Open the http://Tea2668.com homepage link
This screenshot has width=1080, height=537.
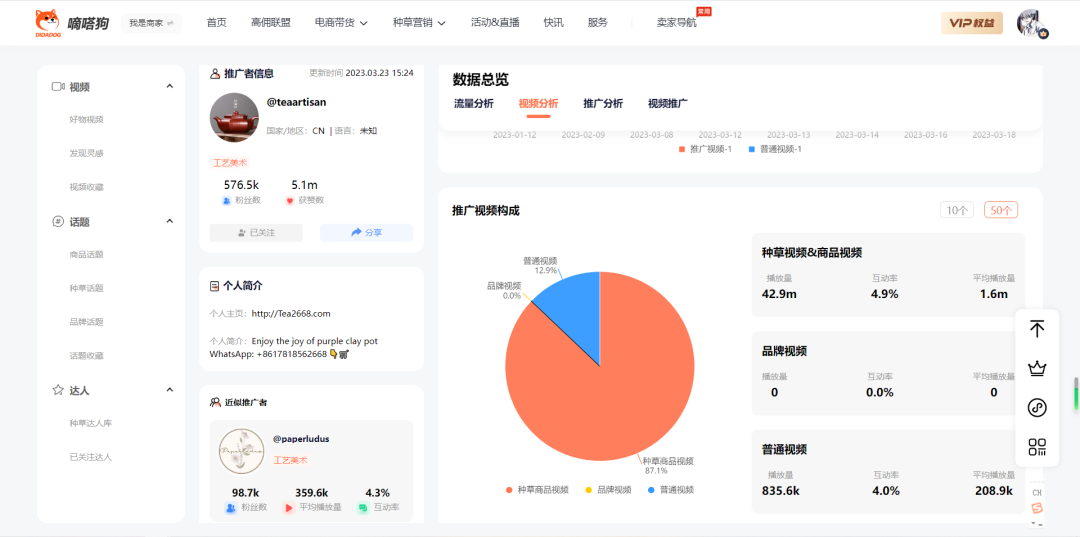click(x=291, y=314)
